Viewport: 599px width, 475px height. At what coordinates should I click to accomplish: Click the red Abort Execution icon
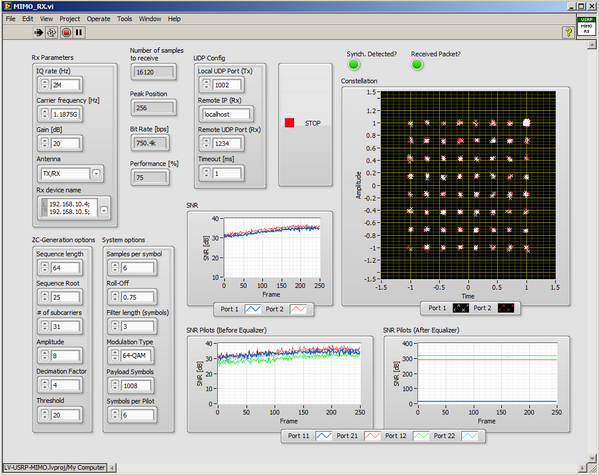[66, 32]
